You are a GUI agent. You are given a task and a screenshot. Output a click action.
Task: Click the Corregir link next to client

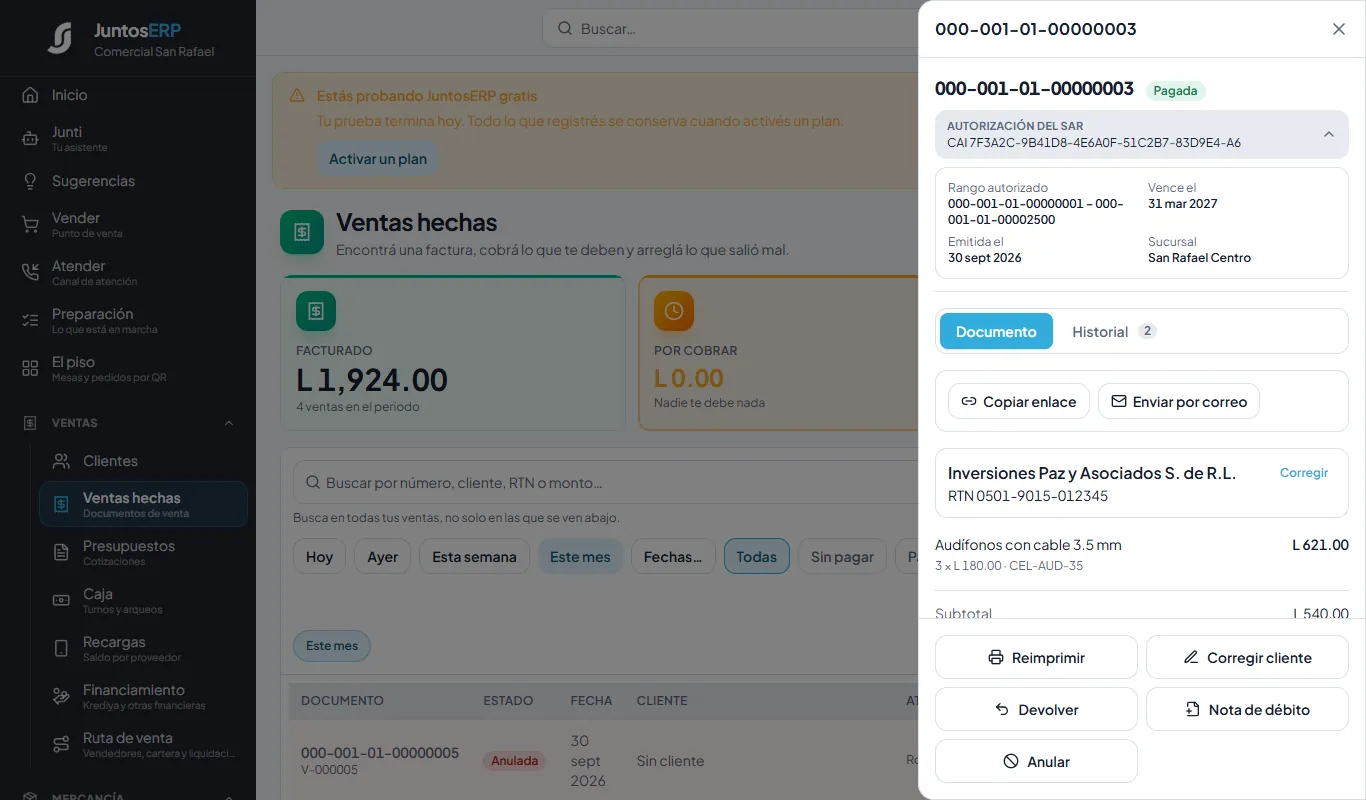pyautogui.click(x=1304, y=473)
